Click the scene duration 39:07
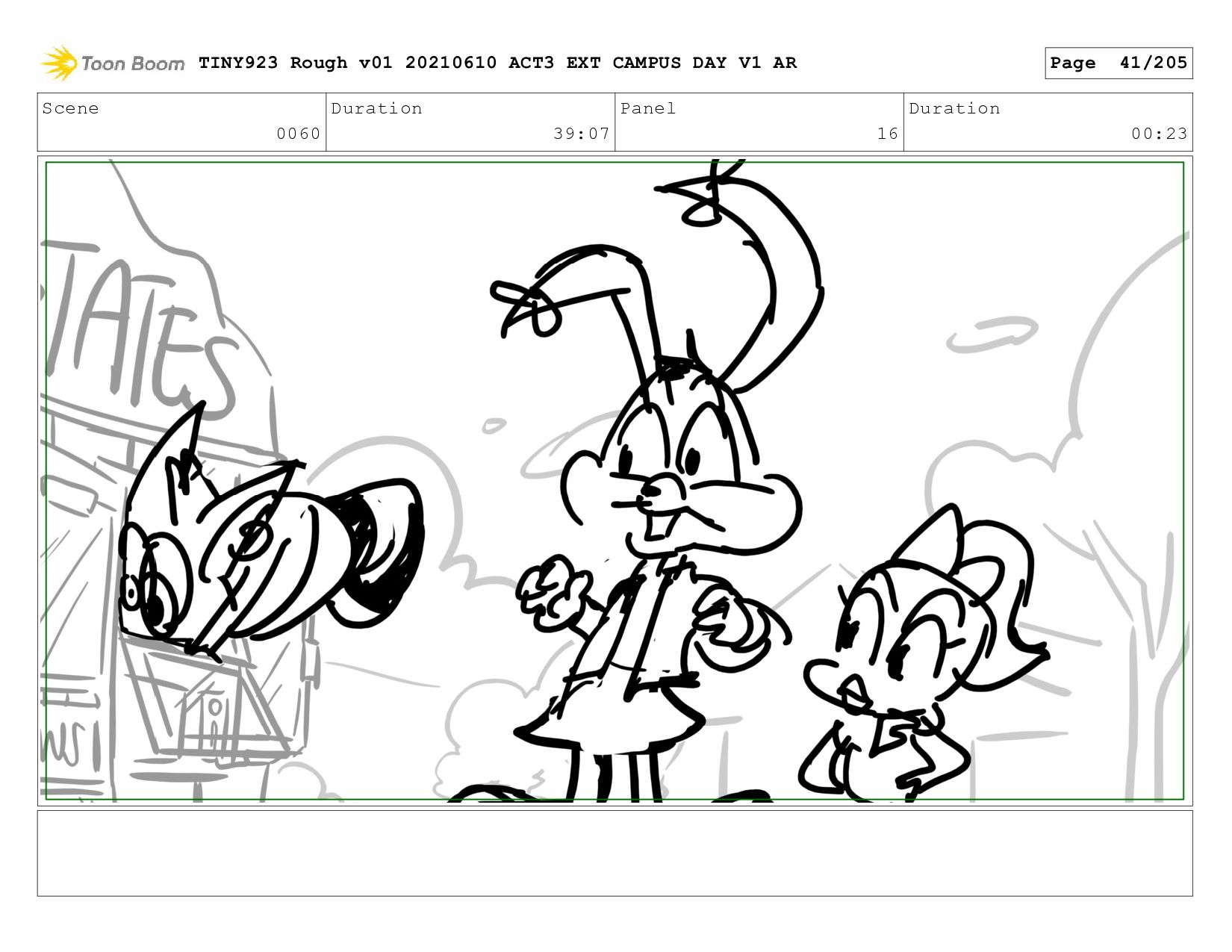1232x952 pixels. [x=582, y=134]
